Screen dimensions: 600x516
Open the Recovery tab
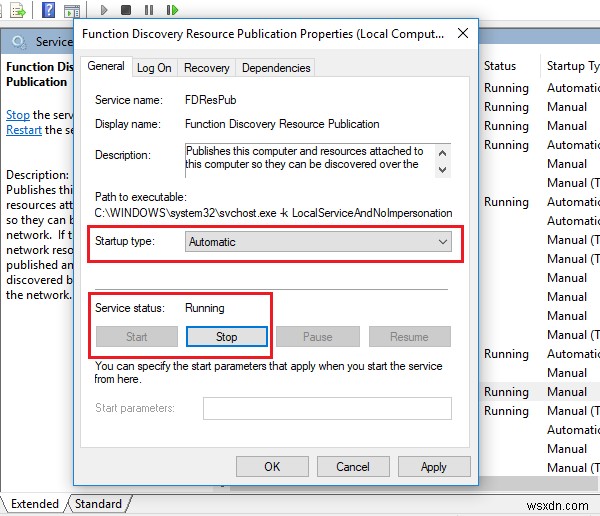coord(207,68)
